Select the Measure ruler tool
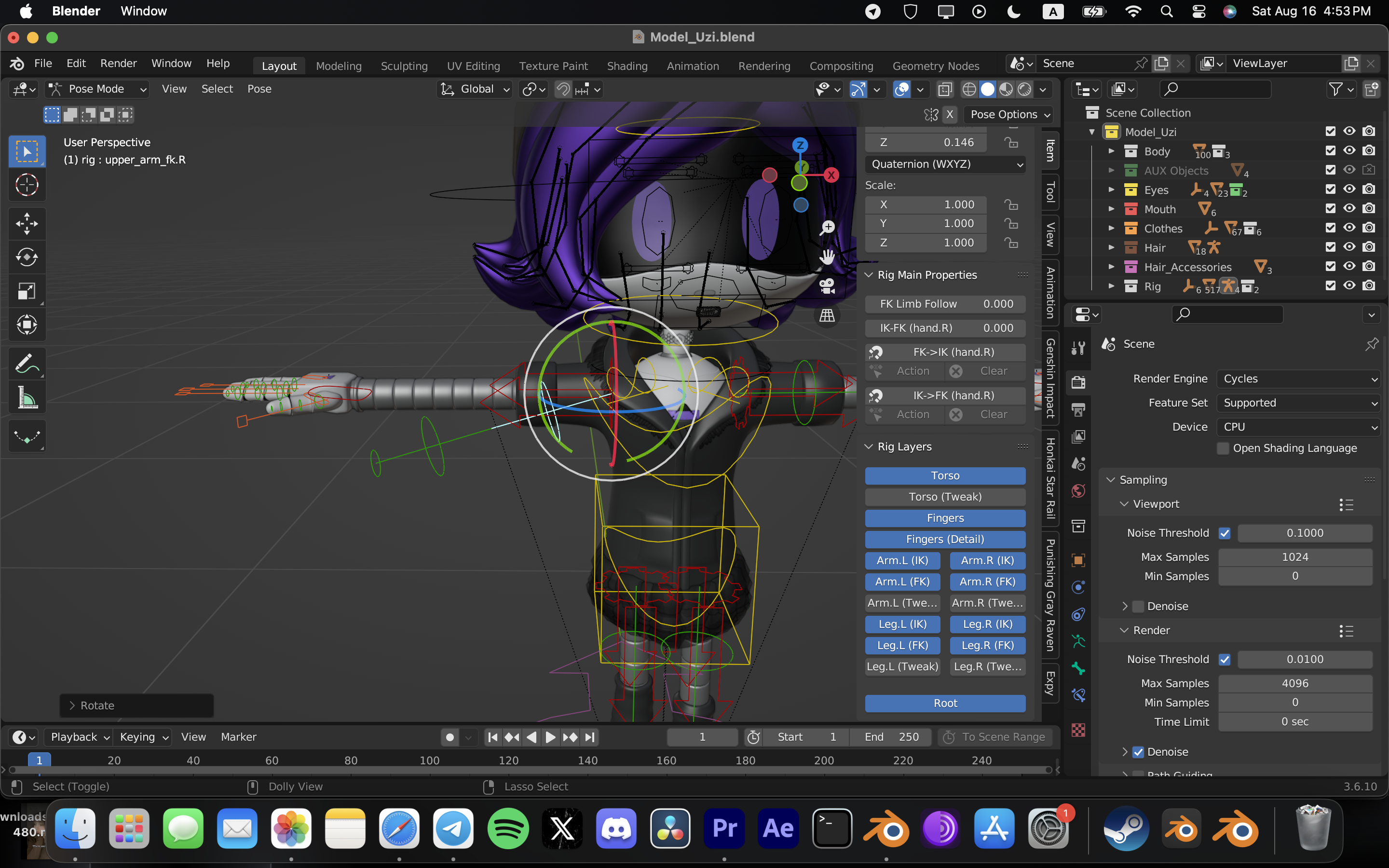This screenshot has width=1389, height=868. coord(27,397)
